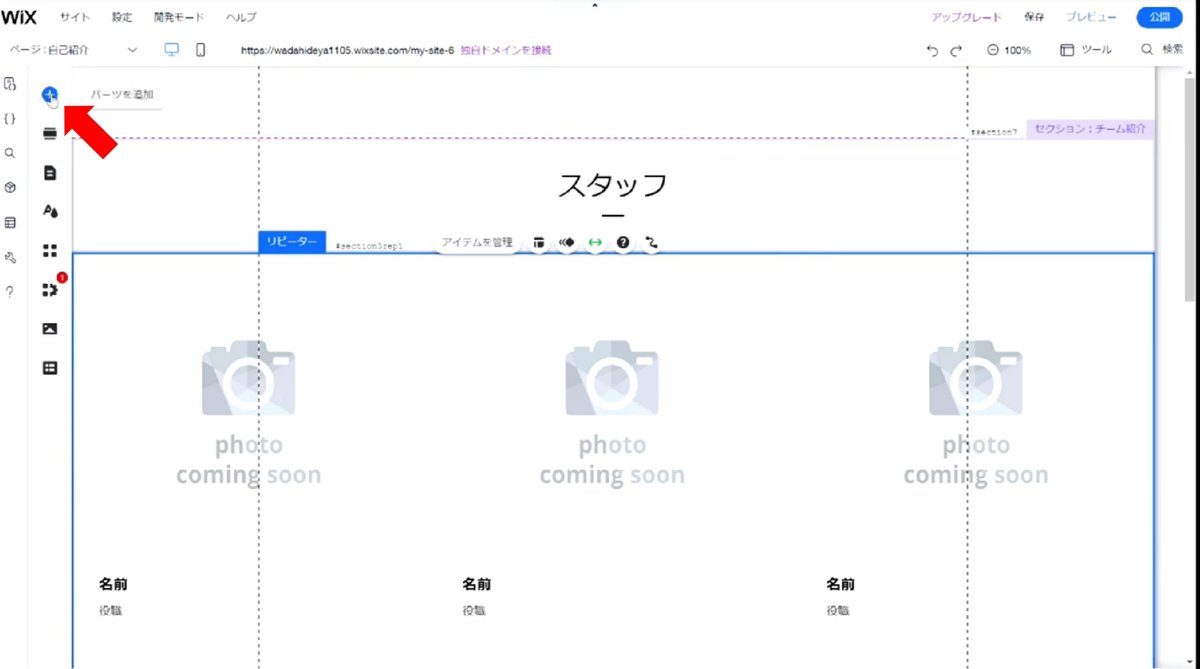Click the middle 名前 text
This screenshot has width=1200, height=669.
coord(477,584)
